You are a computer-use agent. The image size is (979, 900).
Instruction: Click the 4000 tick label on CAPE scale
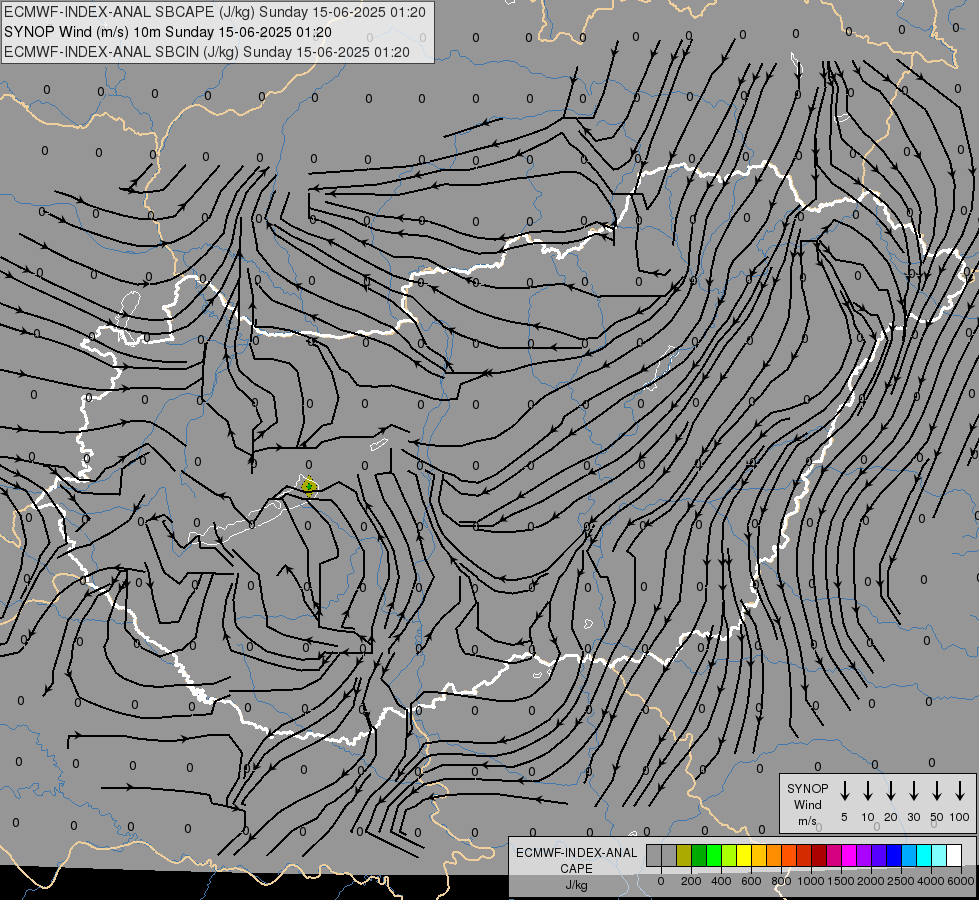pyautogui.click(x=931, y=881)
